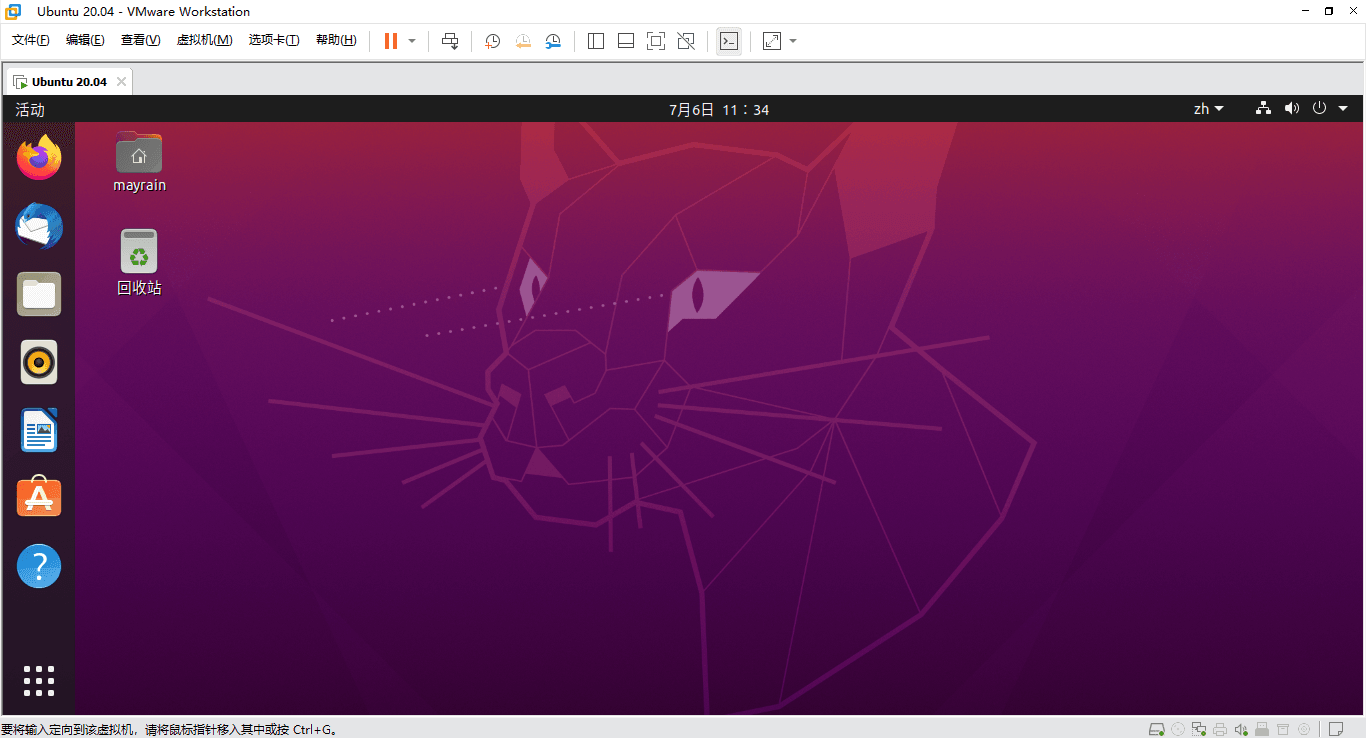Open 活动 activities overview in Ubuntu

click(30, 109)
